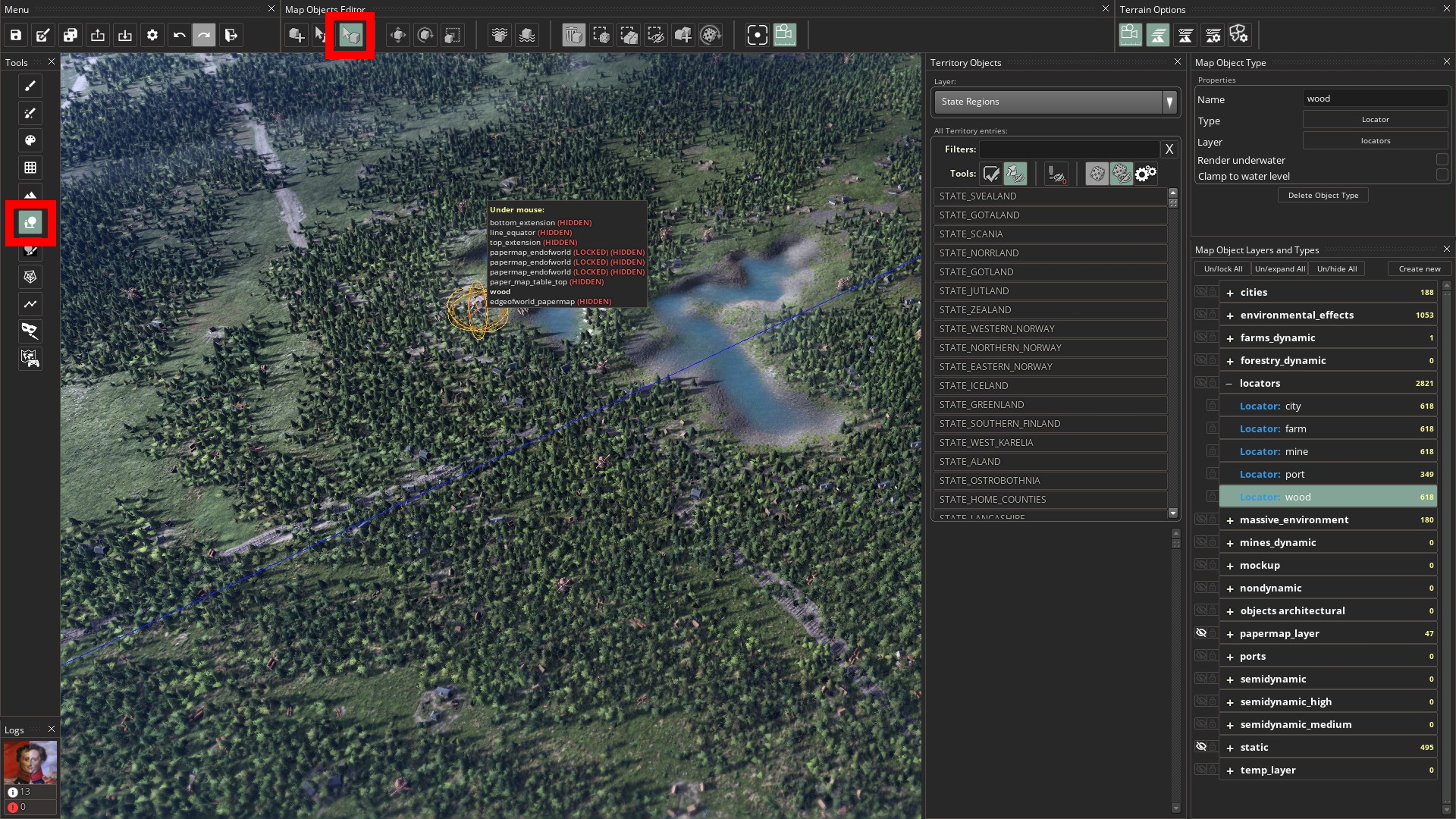Click the Delete Object Type button
The width and height of the screenshot is (1456, 819).
(1323, 195)
